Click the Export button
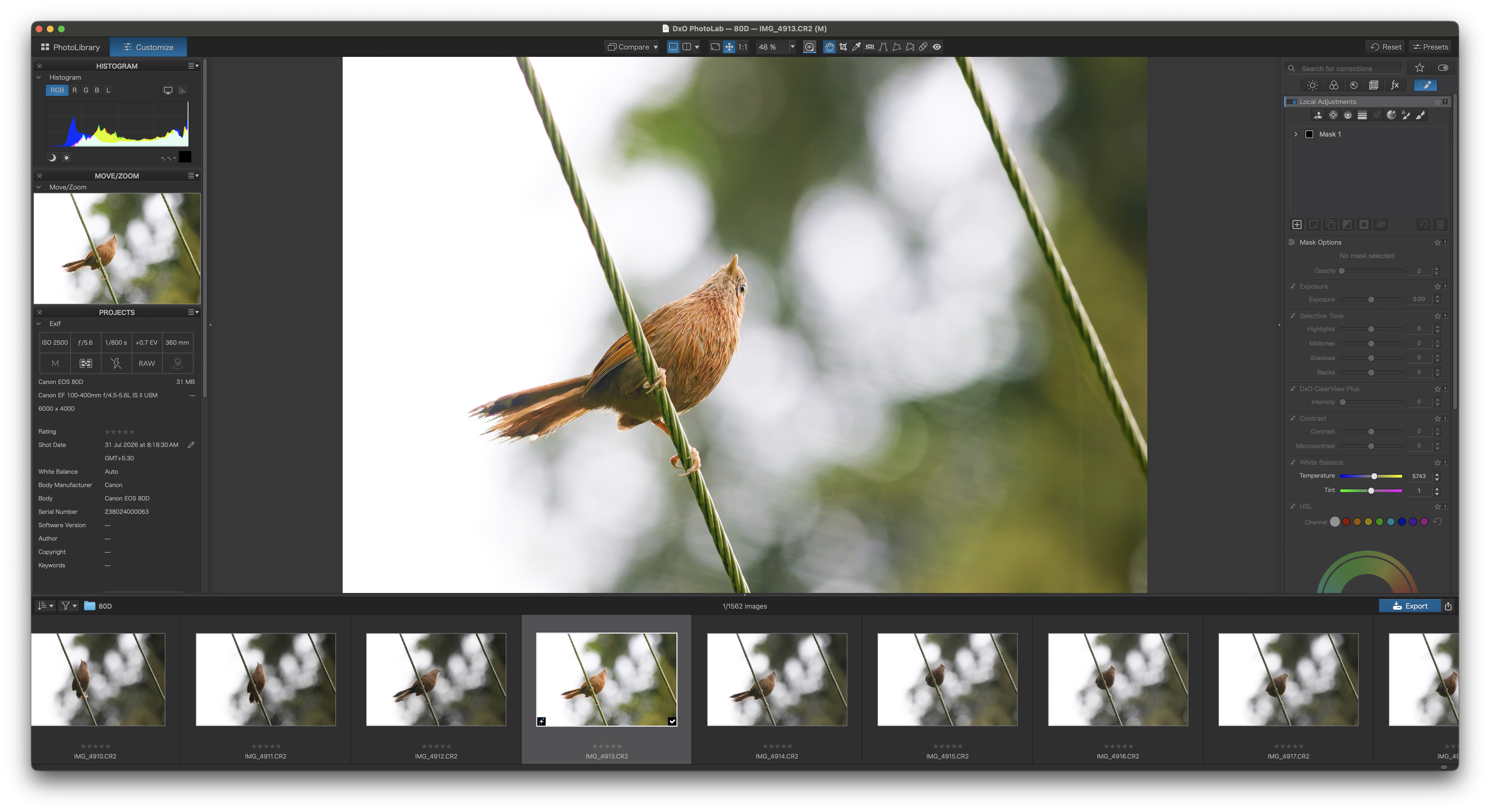1490x812 pixels. [1410, 606]
